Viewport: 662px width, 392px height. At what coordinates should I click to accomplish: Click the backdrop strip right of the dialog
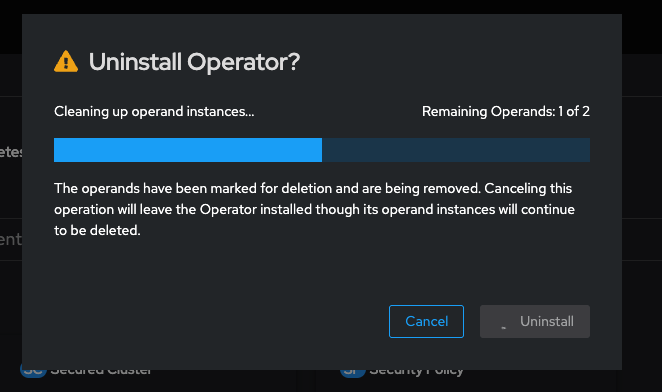point(642,194)
